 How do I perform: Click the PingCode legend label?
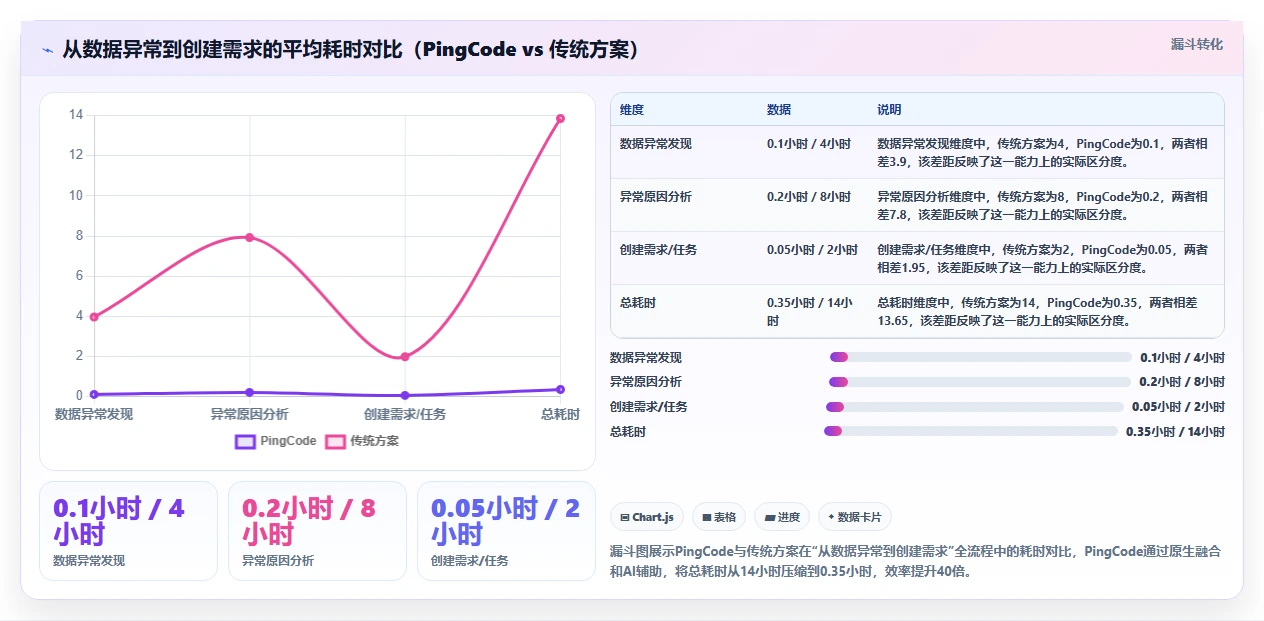pyautogui.click(x=288, y=441)
